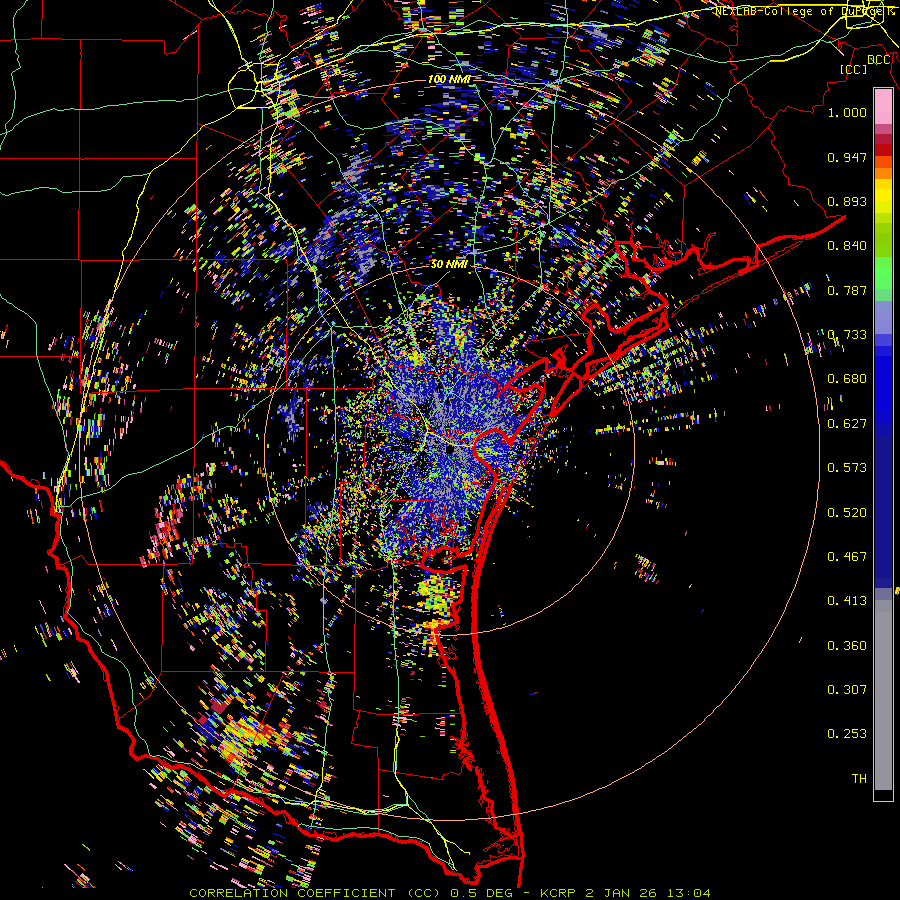Click the 100 NMI range ring label
The image size is (900, 900).
click(449, 79)
